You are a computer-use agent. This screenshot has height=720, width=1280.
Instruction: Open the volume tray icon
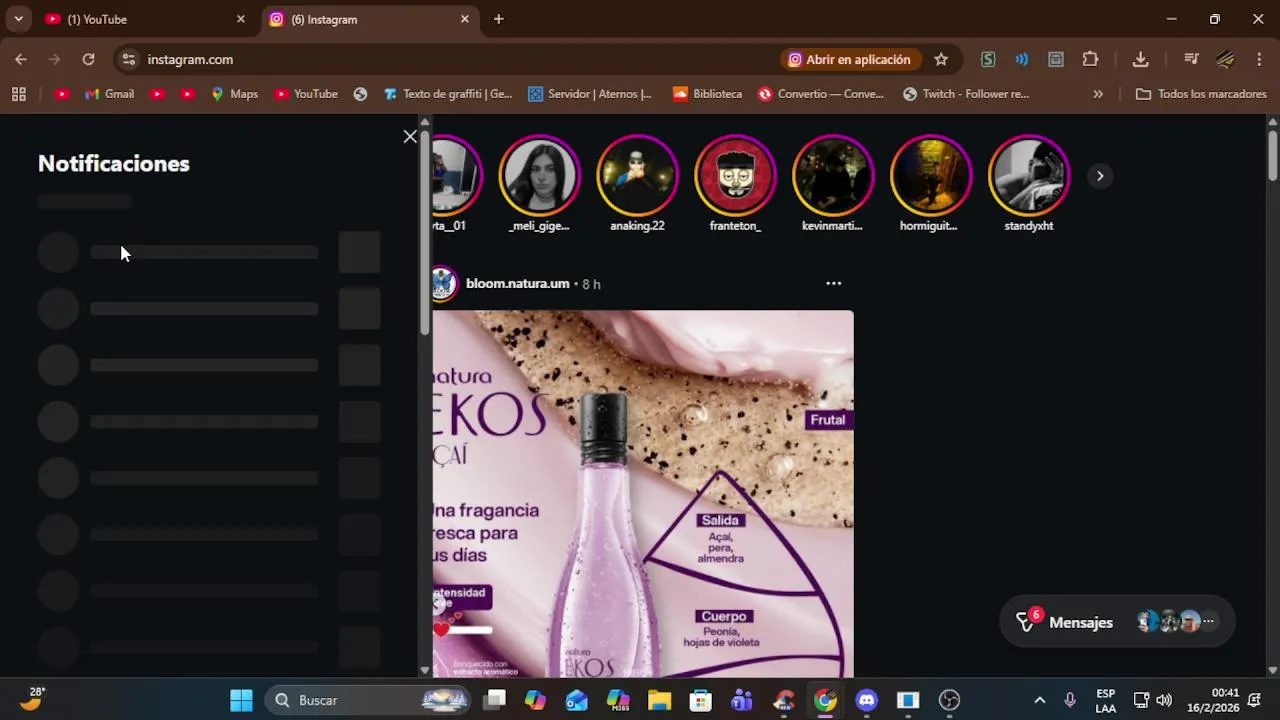point(1164,700)
